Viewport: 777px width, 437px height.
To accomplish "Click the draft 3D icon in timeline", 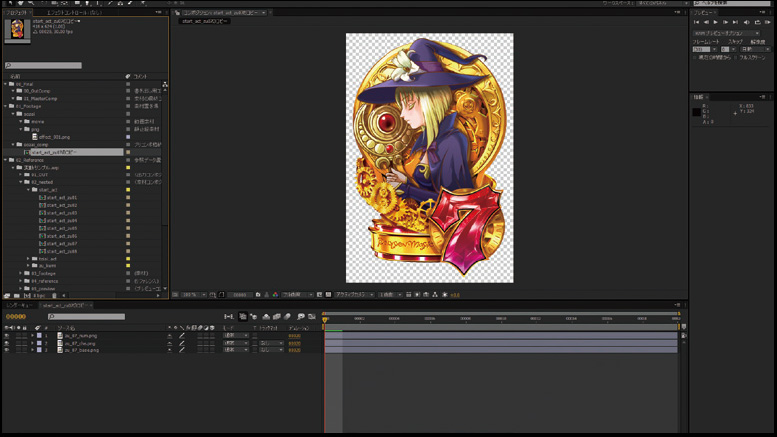I will point(253,316).
